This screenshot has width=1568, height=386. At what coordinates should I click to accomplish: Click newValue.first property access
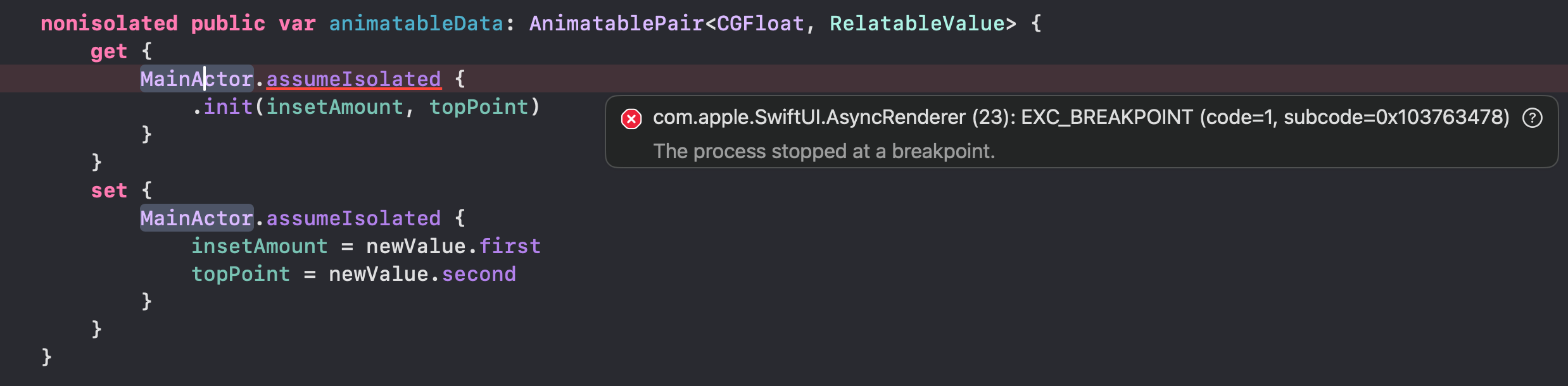tap(453, 246)
